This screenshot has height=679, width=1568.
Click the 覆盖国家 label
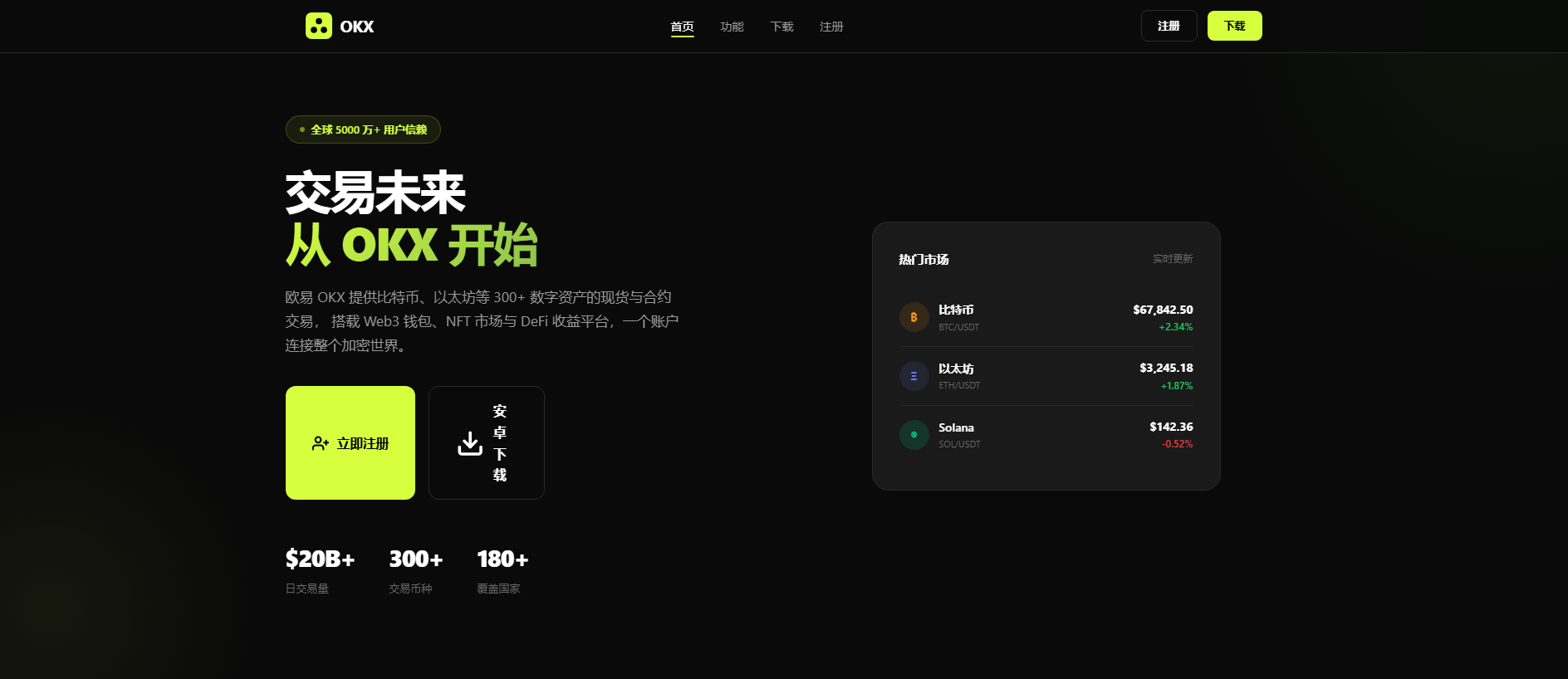[x=498, y=589]
